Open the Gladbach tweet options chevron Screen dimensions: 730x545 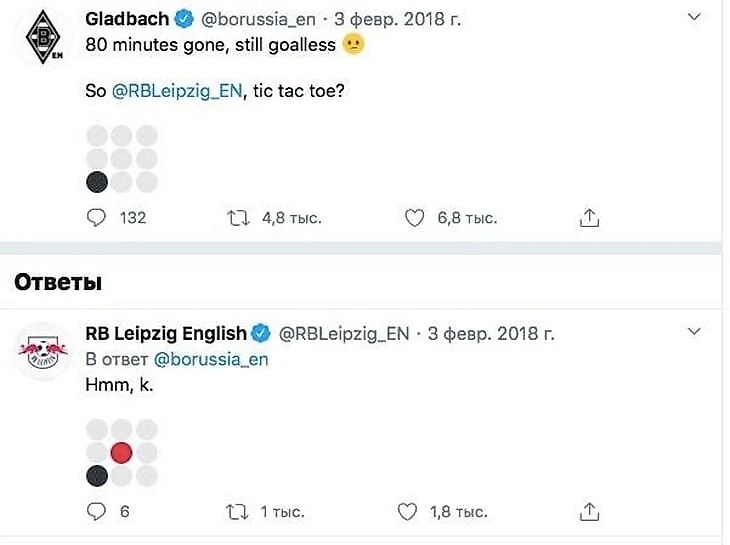pos(696,18)
